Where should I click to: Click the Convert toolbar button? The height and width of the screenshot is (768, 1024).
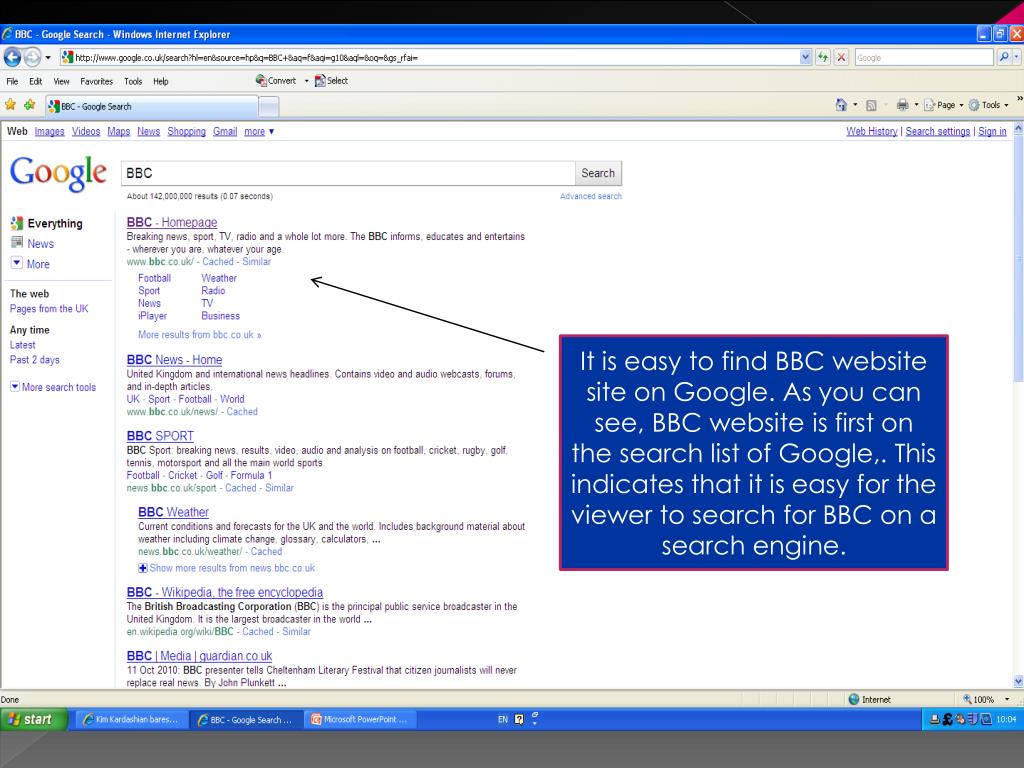[276, 80]
